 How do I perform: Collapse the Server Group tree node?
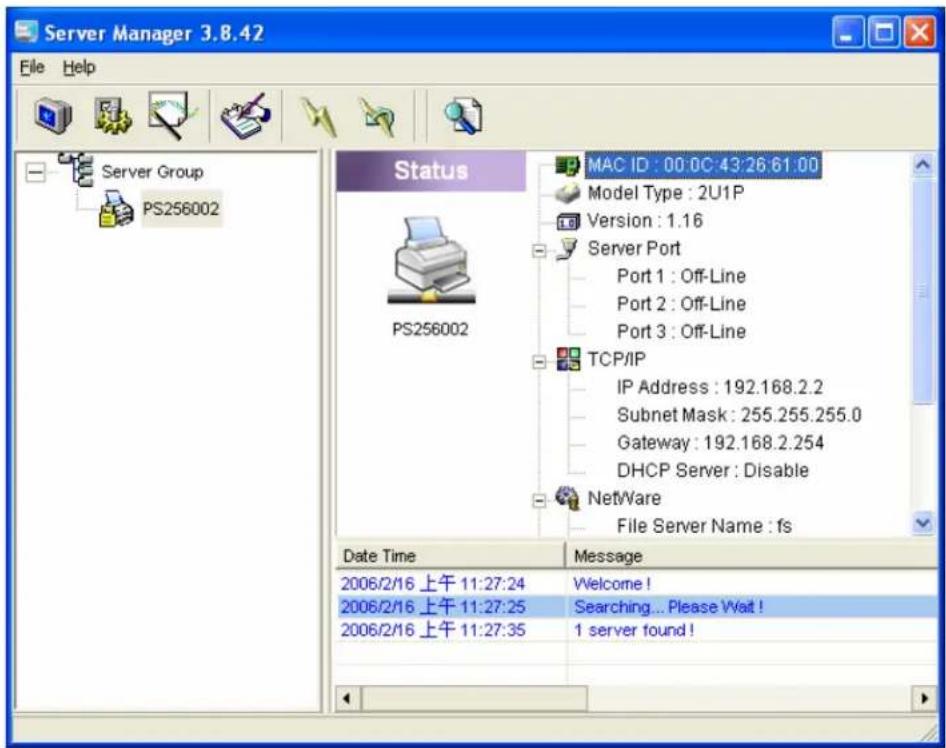point(36,173)
